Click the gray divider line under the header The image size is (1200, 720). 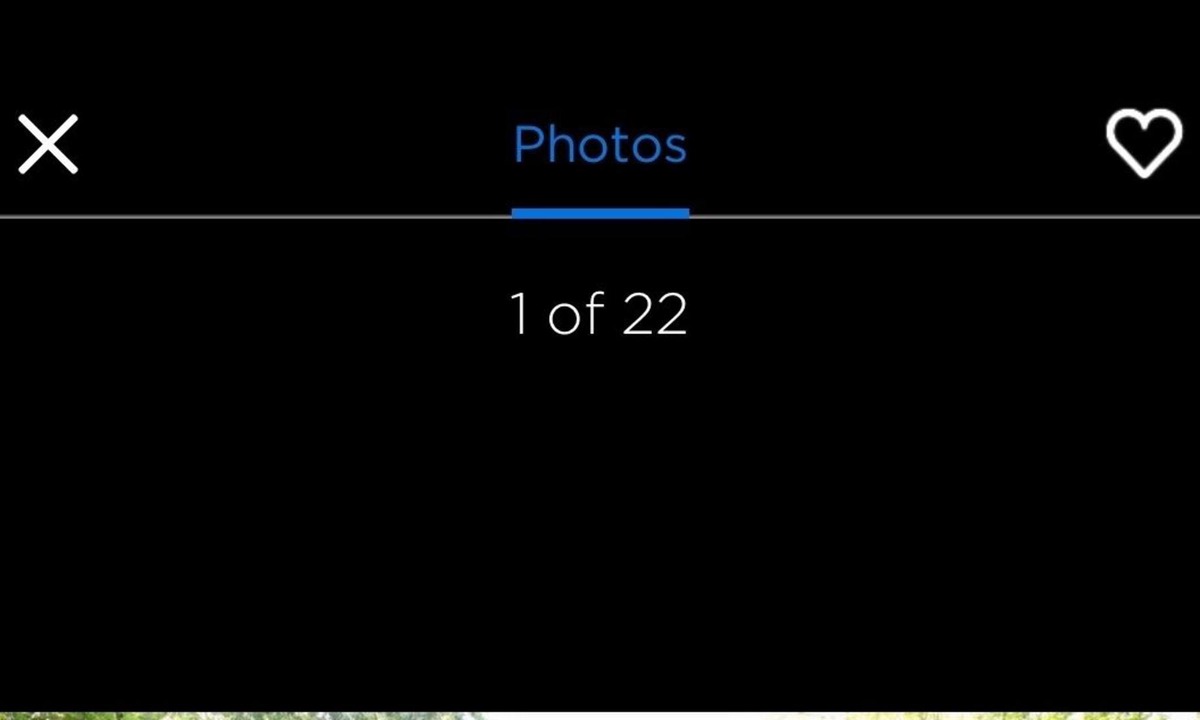coord(600,216)
